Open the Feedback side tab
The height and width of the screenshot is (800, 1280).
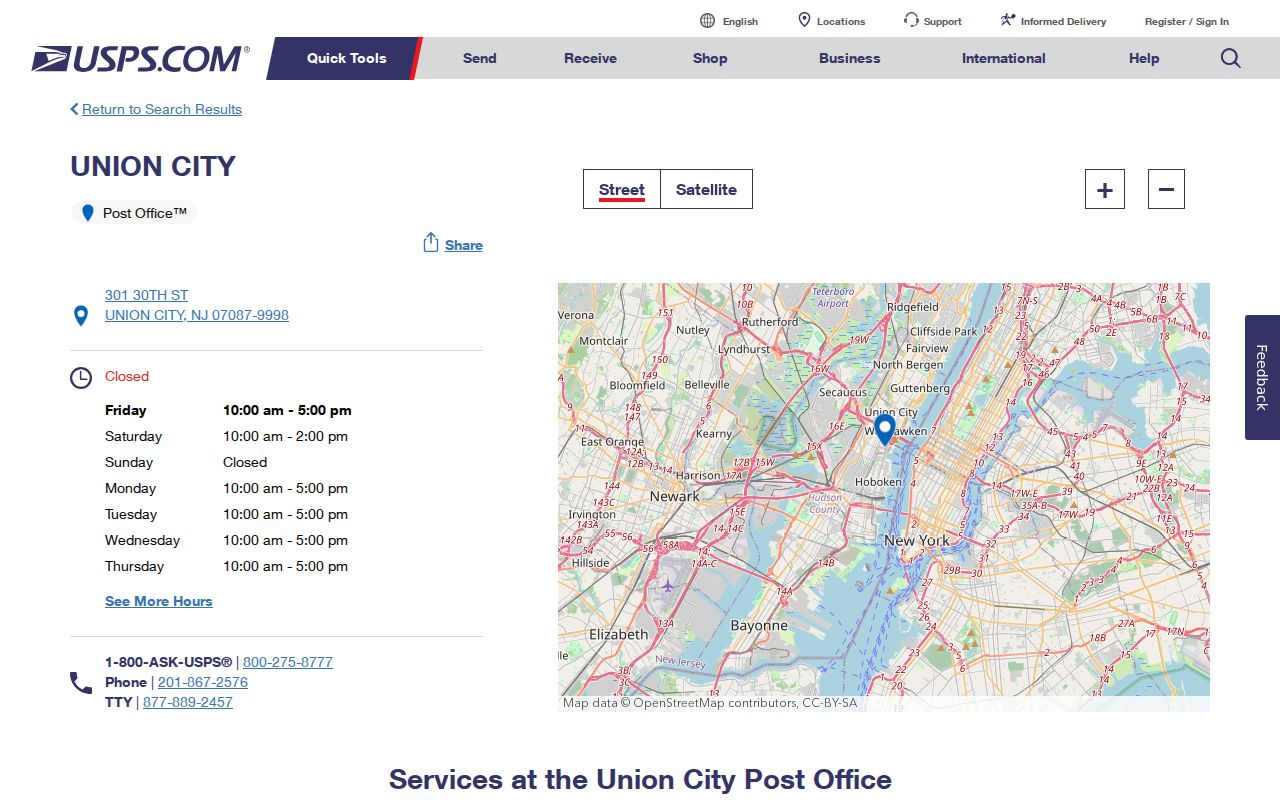(1262, 377)
